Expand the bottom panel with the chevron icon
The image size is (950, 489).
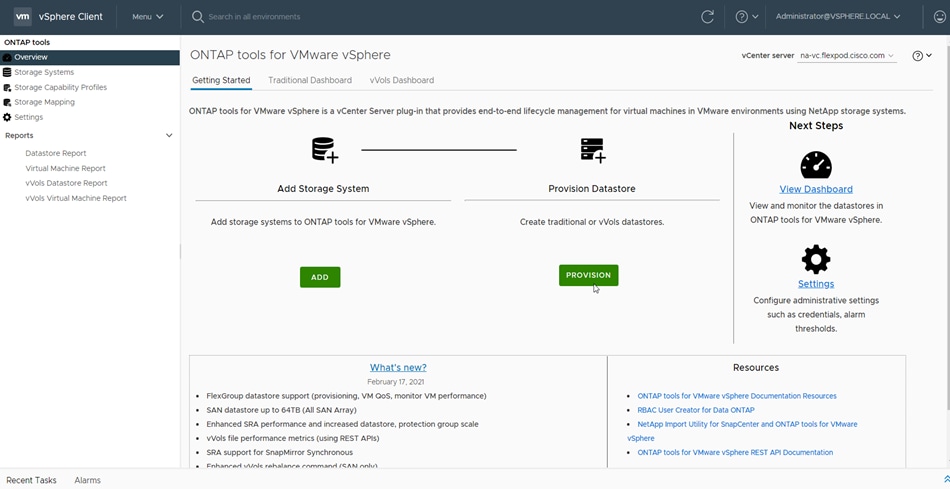tap(946, 479)
